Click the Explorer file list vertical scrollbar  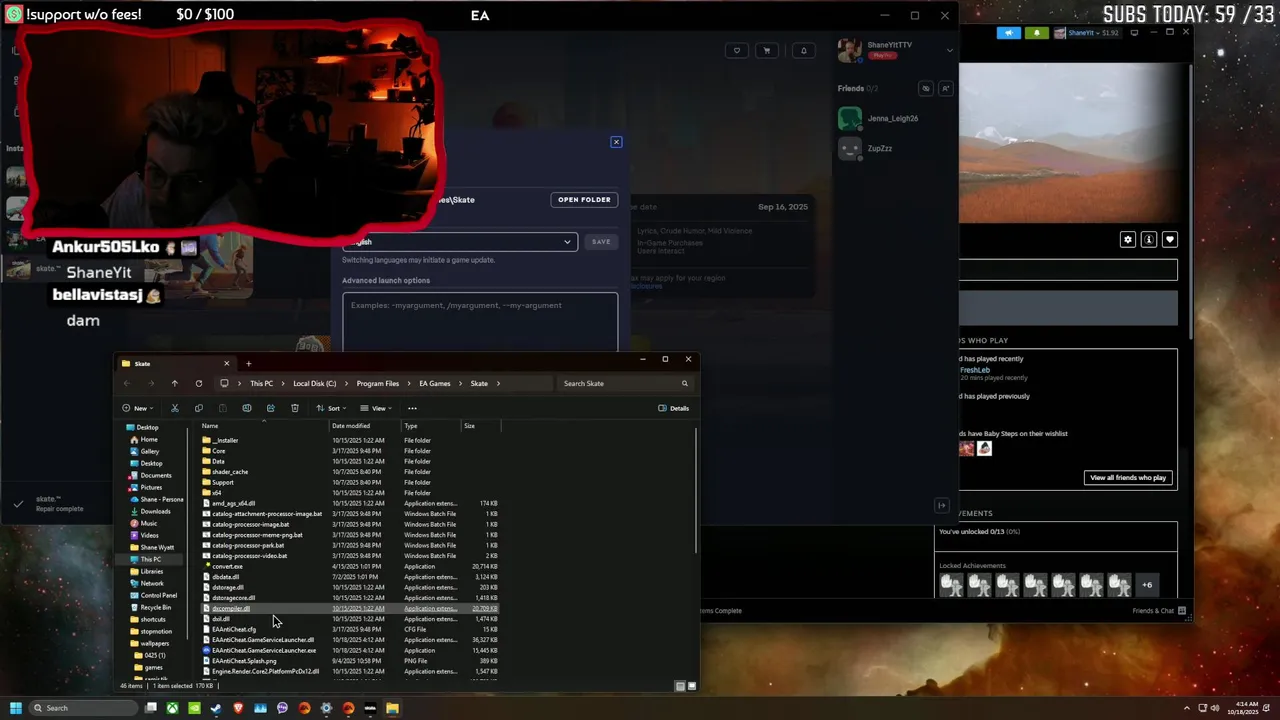pyautogui.click(x=695, y=490)
